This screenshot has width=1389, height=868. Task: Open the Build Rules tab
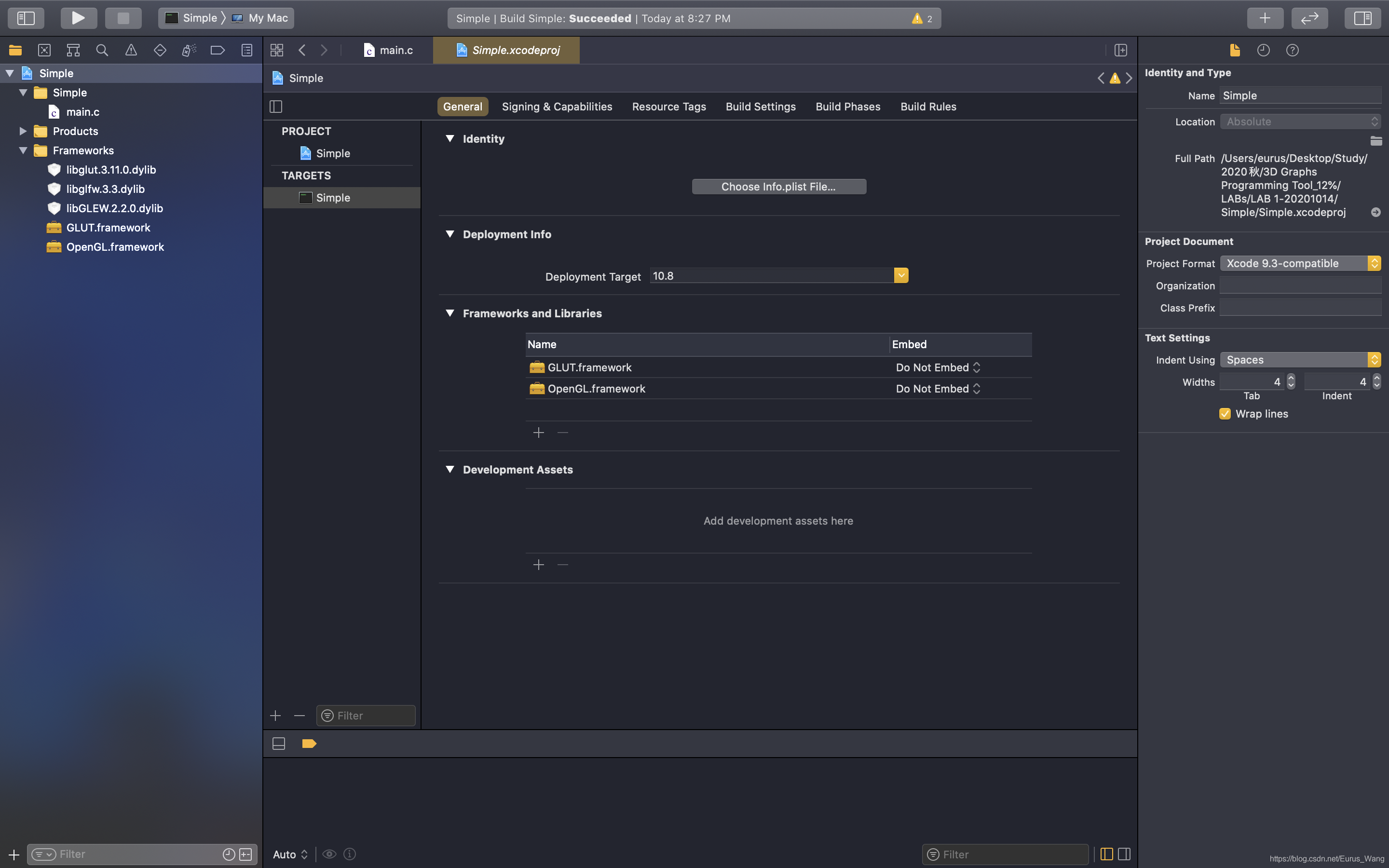(x=928, y=106)
